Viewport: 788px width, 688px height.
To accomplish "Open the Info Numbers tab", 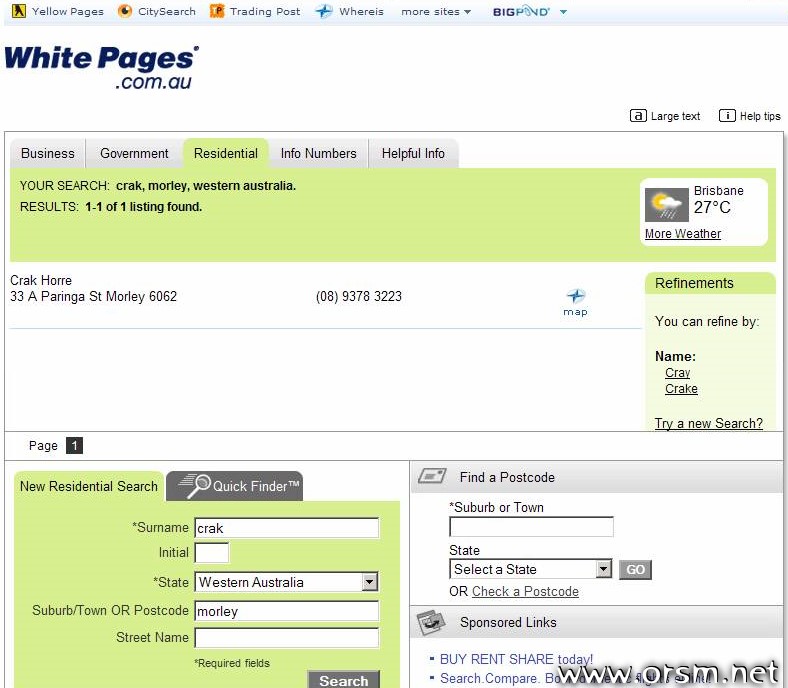I will click(x=318, y=153).
